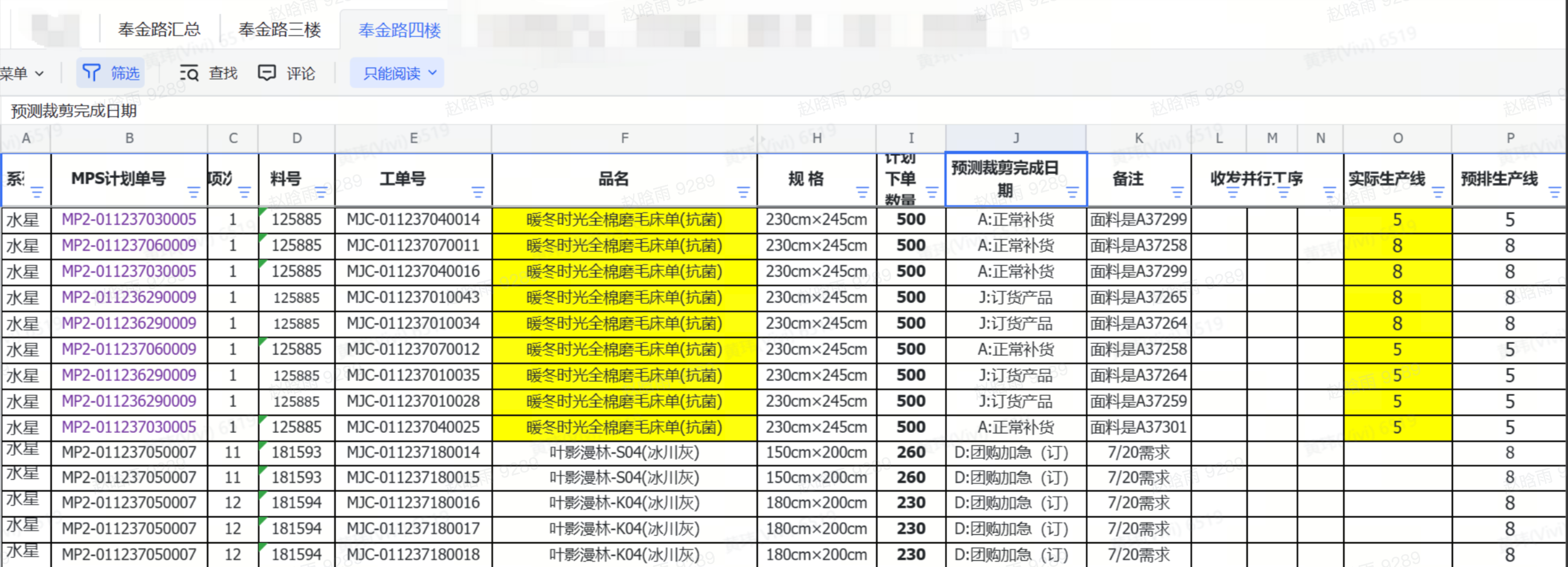The width and height of the screenshot is (1568, 567).
Task: Open filter icon on 工单号 column
Action: (x=478, y=193)
